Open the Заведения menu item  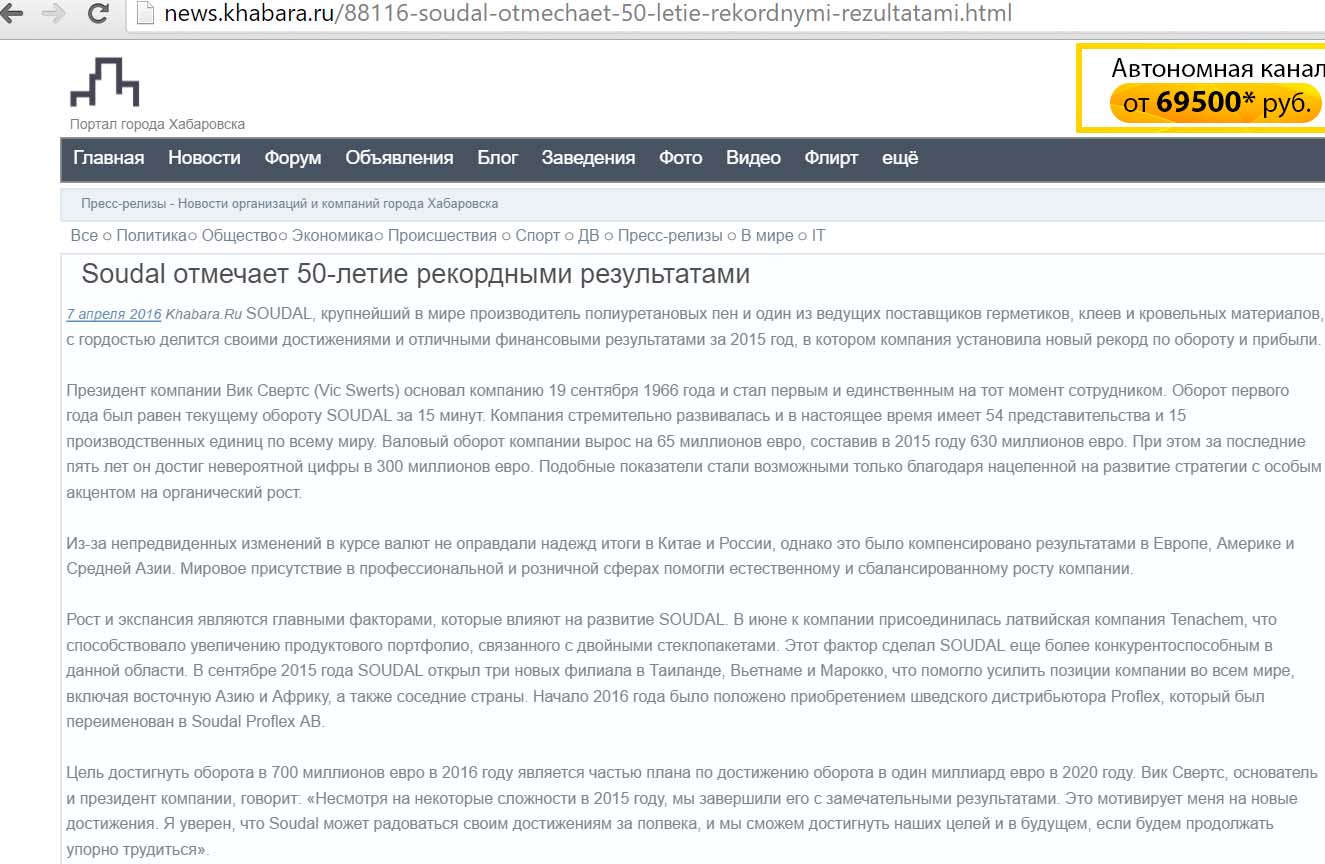click(588, 158)
